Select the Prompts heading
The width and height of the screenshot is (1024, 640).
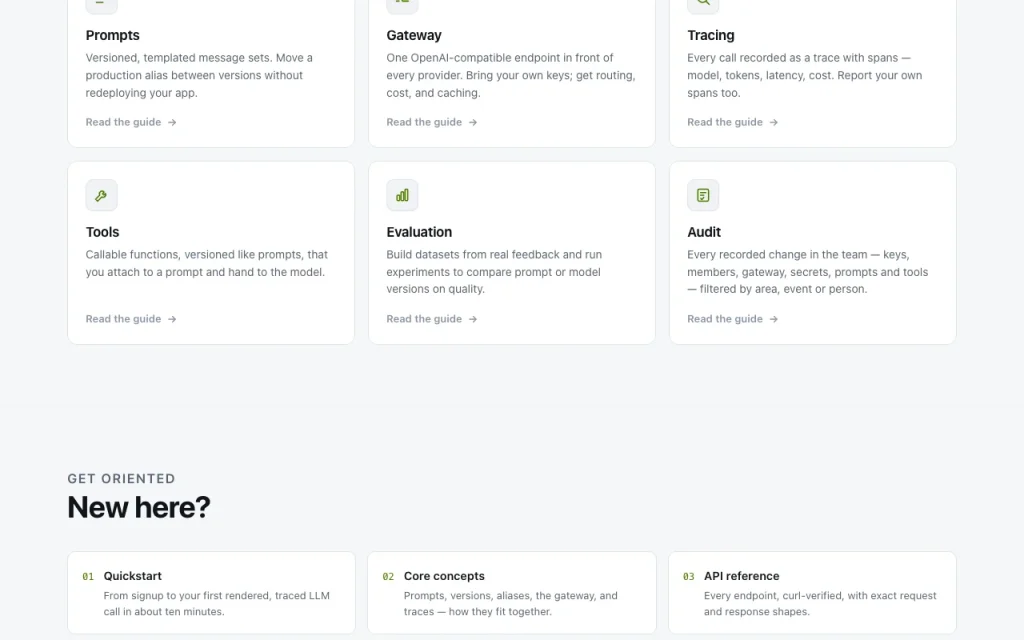coord(112,35)
